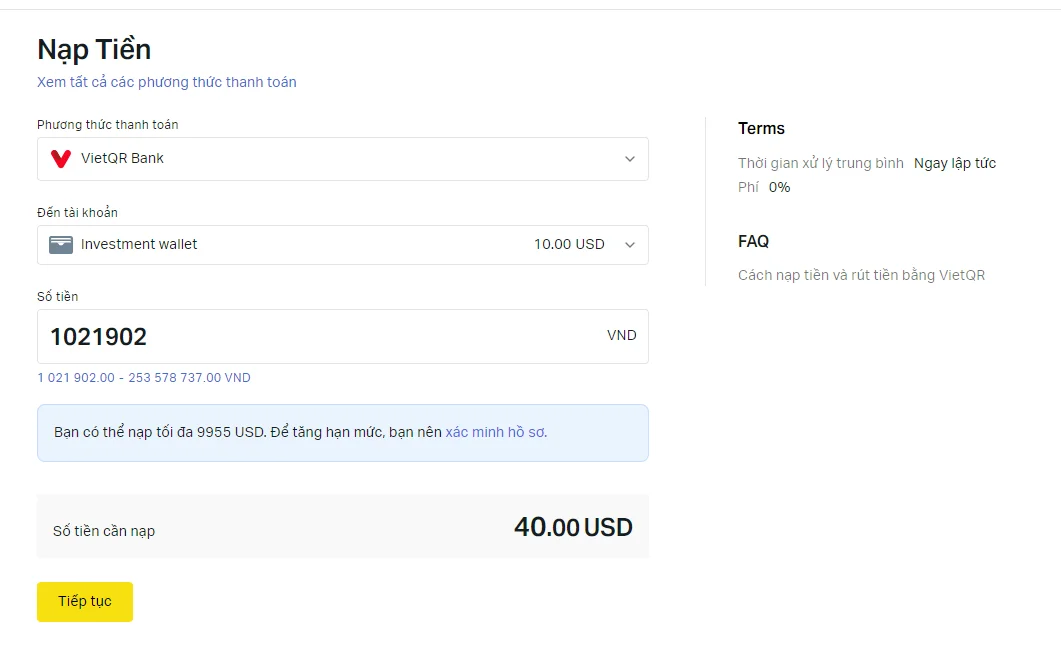Click the 40.00 USD amount to deposit

(x=573, y=527)
